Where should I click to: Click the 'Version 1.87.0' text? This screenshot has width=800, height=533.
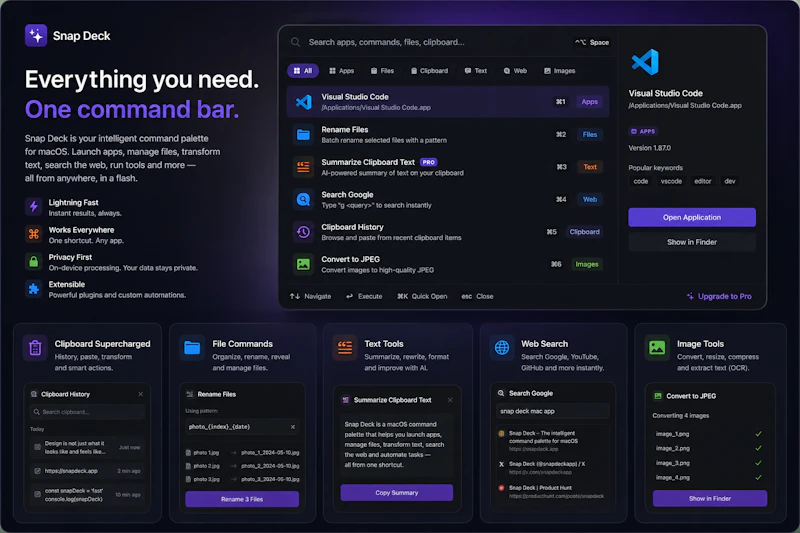[x=649, y=148]
